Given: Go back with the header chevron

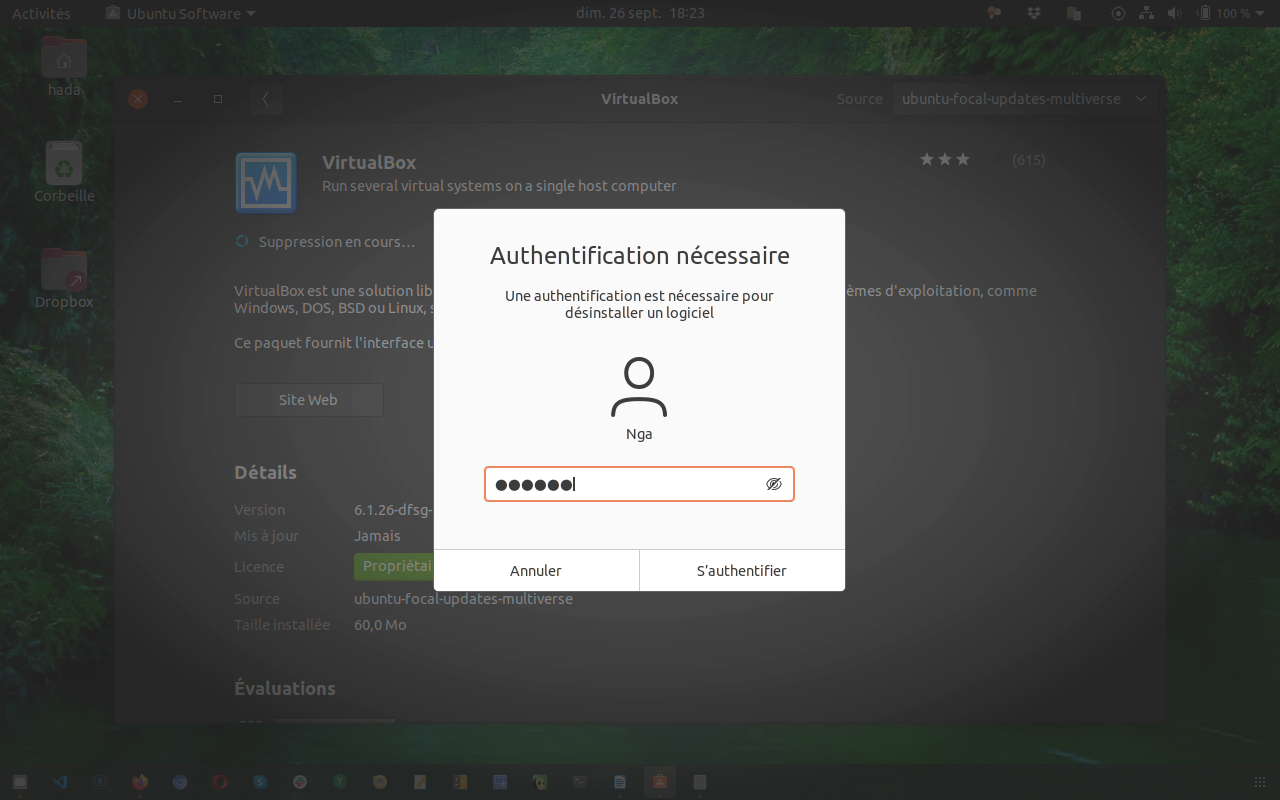Looking at the screenshot, I should [266, 99].
